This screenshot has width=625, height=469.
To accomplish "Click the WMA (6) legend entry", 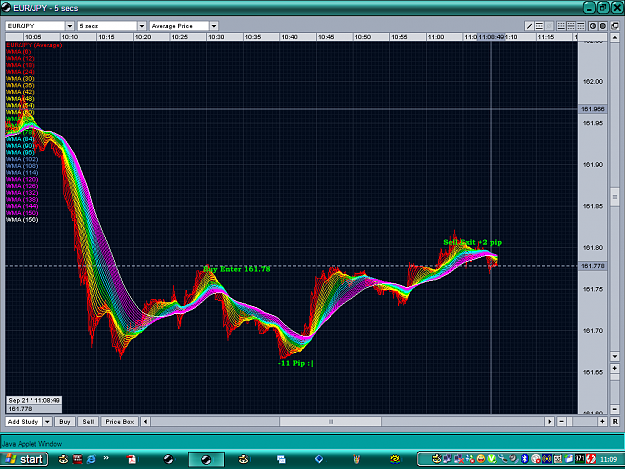I will [18, 52].
